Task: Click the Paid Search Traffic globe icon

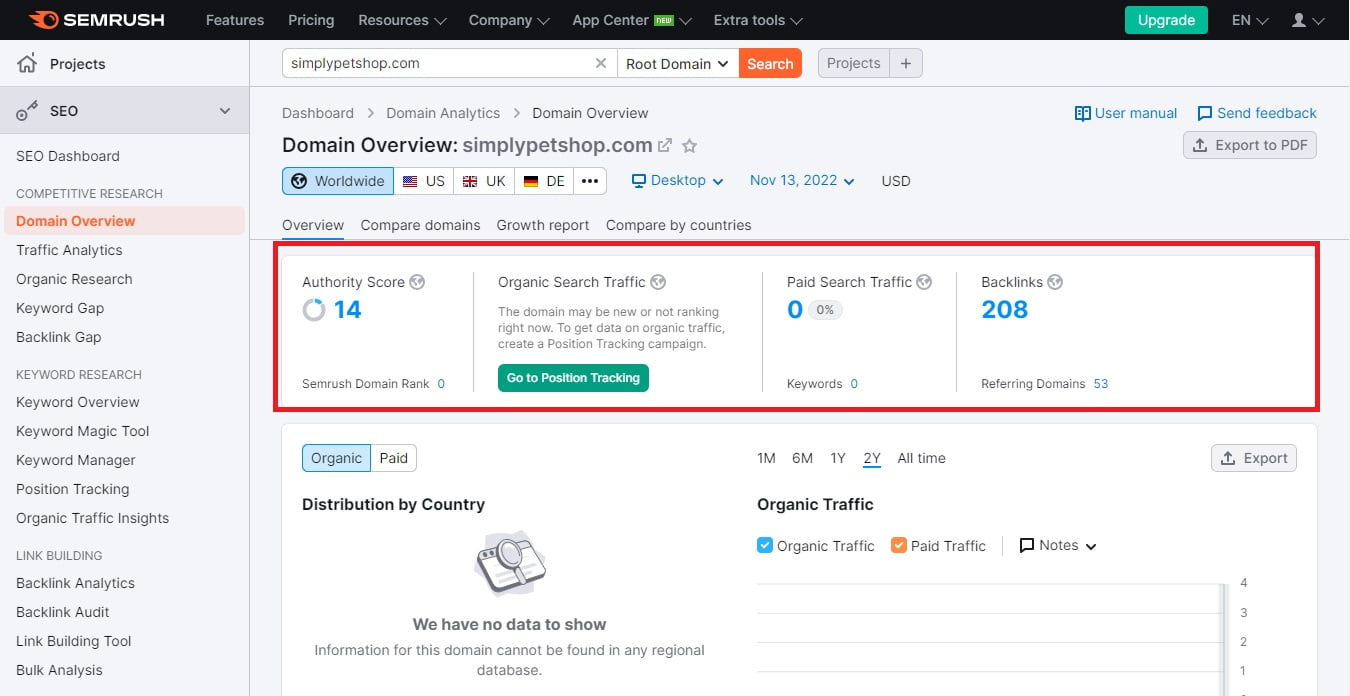Action: click(x=924, y=282)
